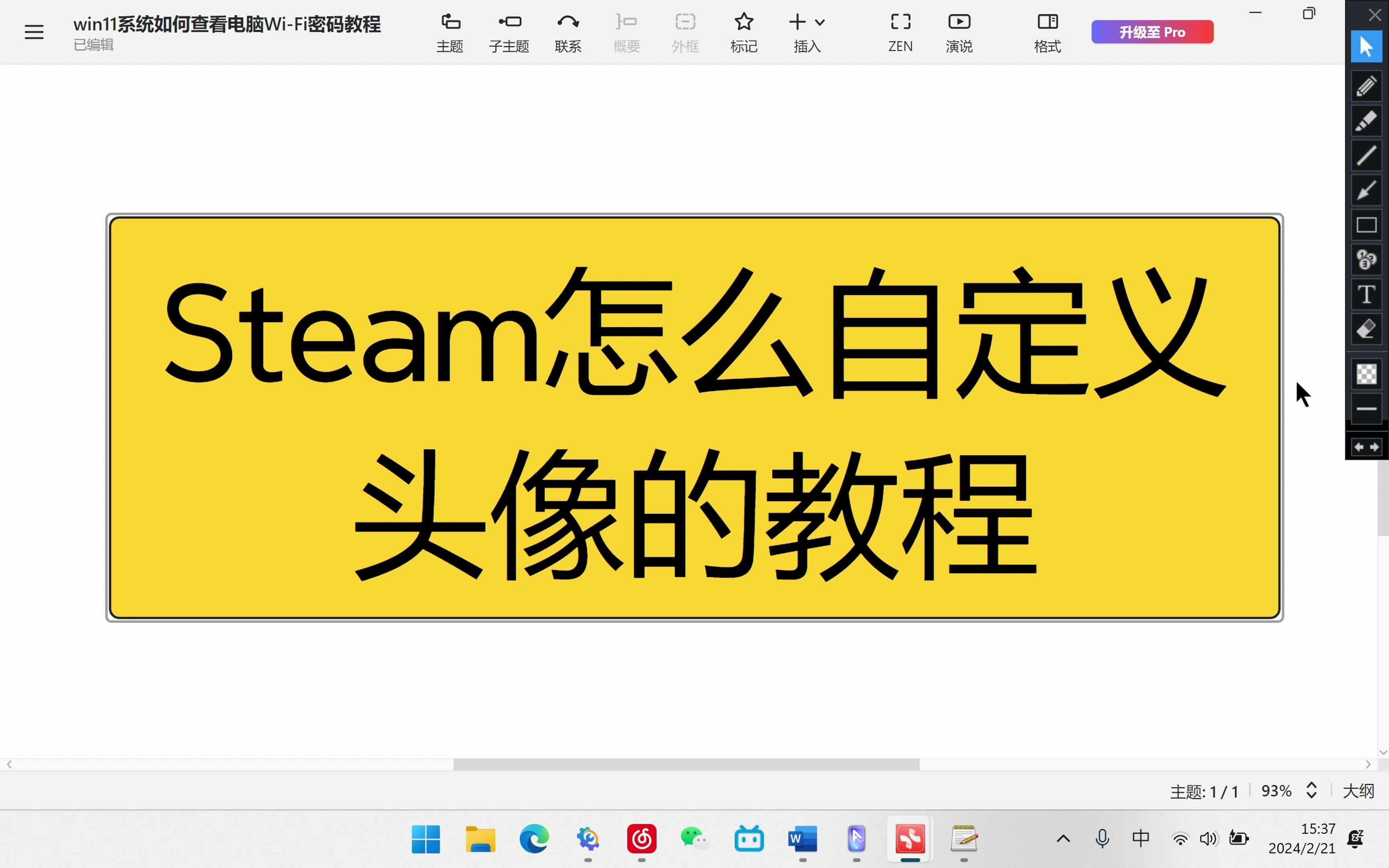Open the hamburger main menu
The image size is (1389, 868).
click(34, 32)
